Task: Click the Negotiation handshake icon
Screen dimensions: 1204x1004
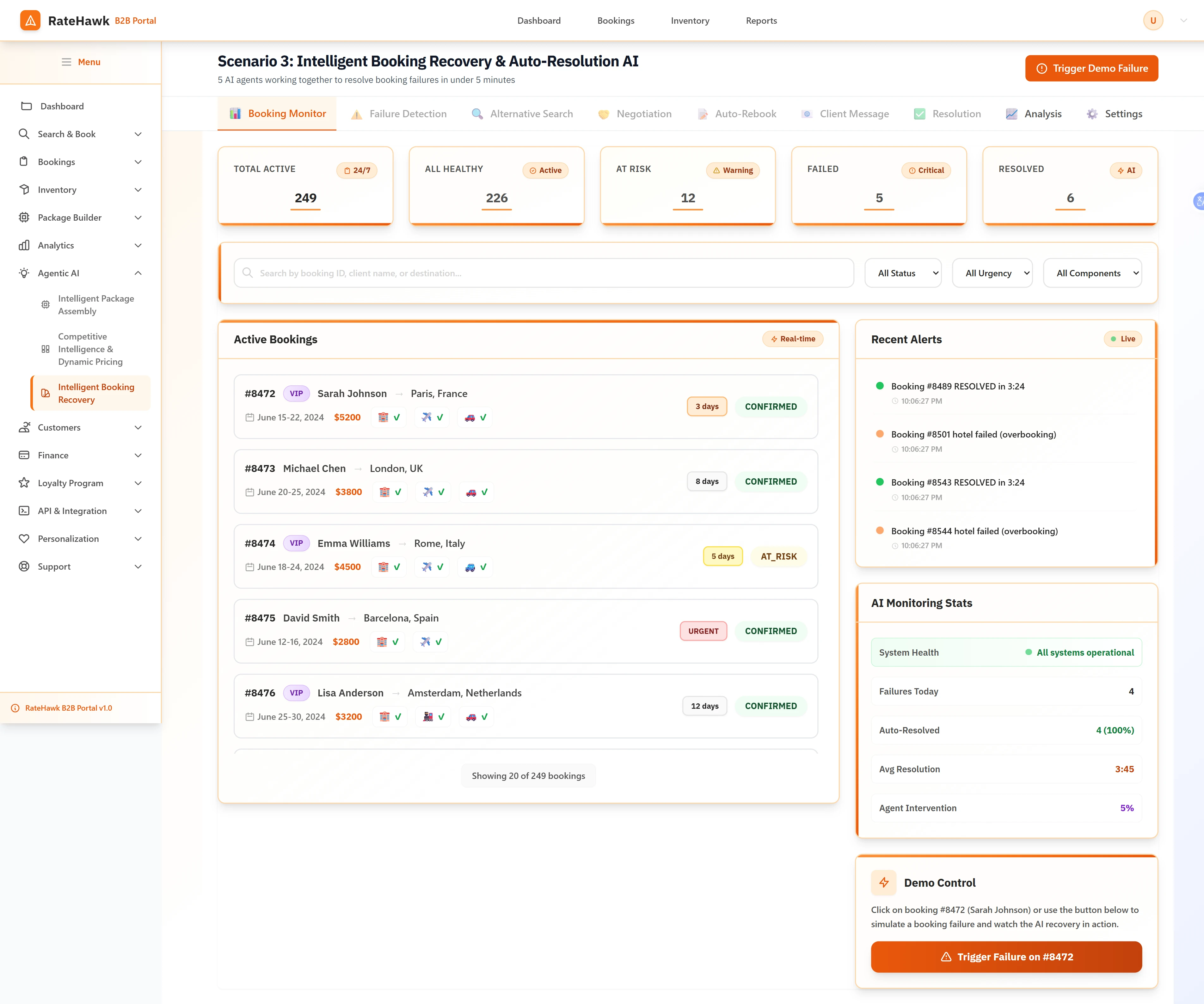Action: (x=604, y=113)
